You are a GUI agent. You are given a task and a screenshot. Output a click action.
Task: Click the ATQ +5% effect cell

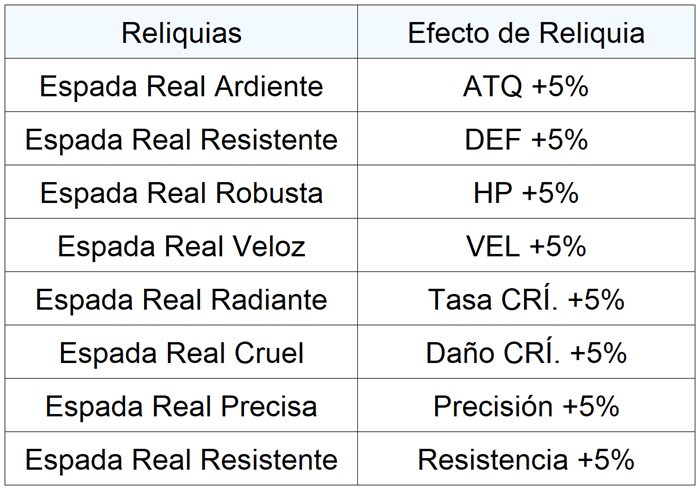[525, 86]
